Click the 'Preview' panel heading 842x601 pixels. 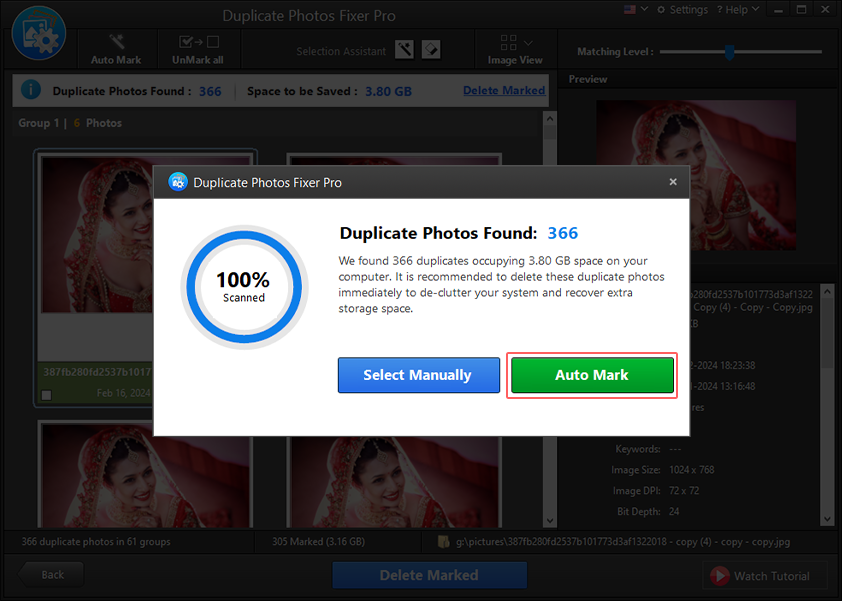(588, 79)
